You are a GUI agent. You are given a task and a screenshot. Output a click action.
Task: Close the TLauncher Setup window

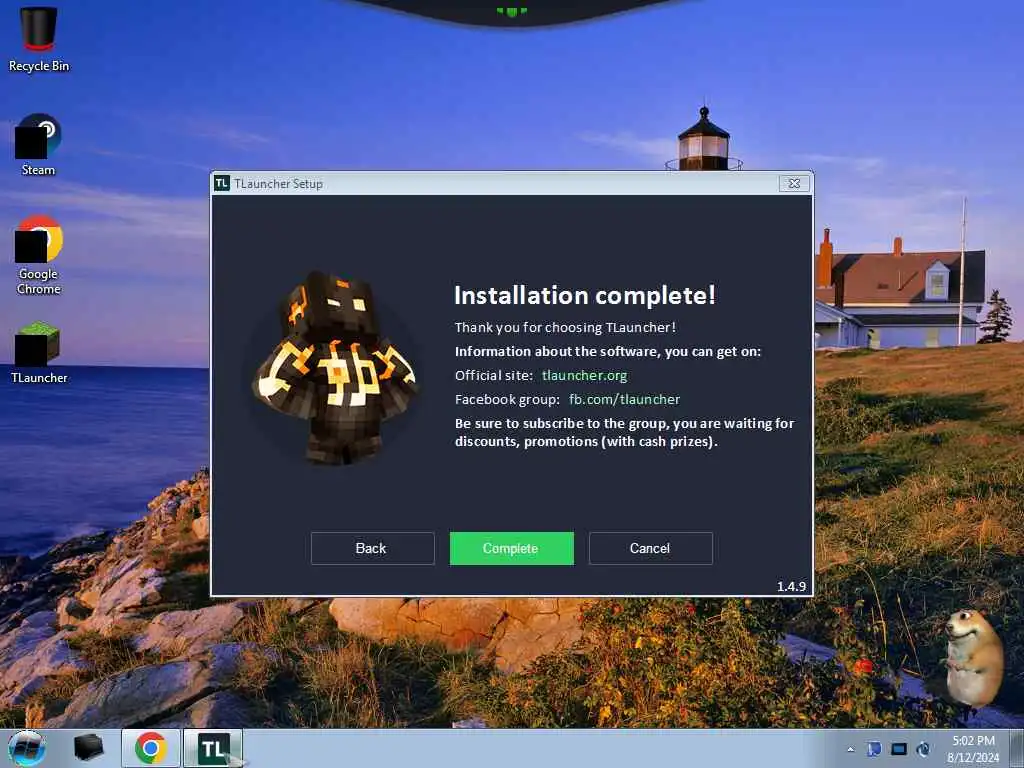(794, 184)
